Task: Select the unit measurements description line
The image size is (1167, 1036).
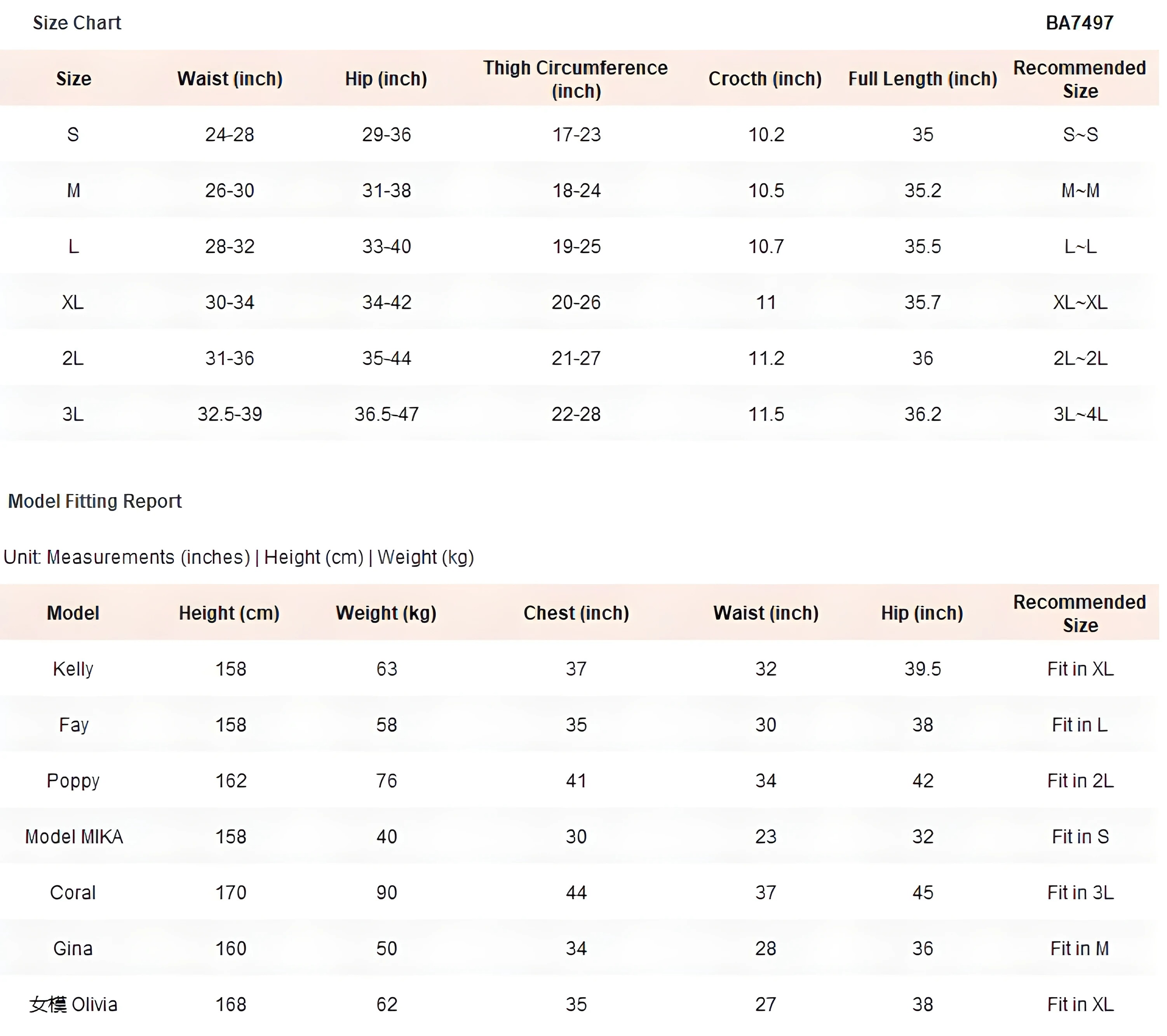Action: pyautogui.click(x=239, y=557)
